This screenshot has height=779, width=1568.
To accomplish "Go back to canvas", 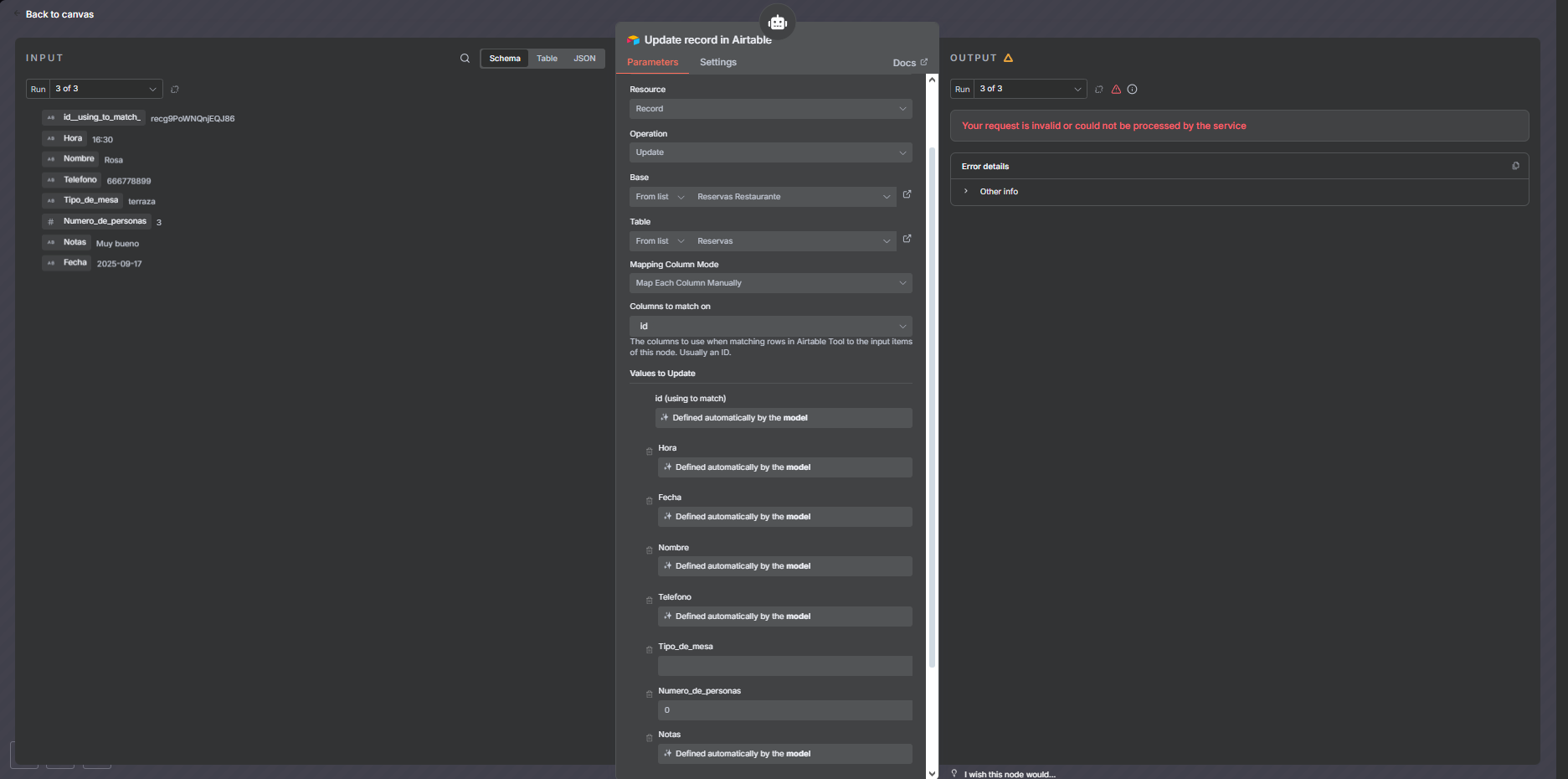I will [x=59, y=14].
